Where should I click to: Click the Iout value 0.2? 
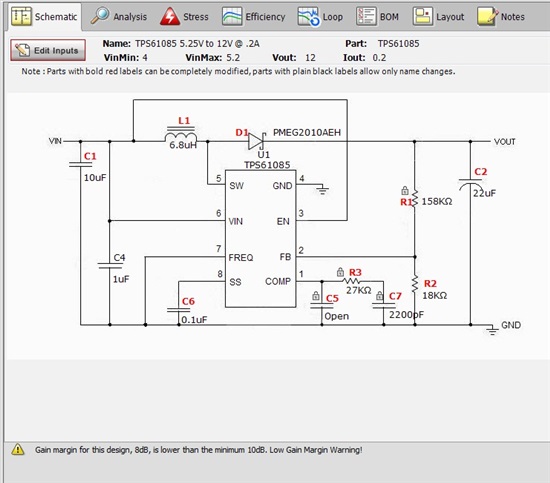pyautogui.click(x=379, y=58)
